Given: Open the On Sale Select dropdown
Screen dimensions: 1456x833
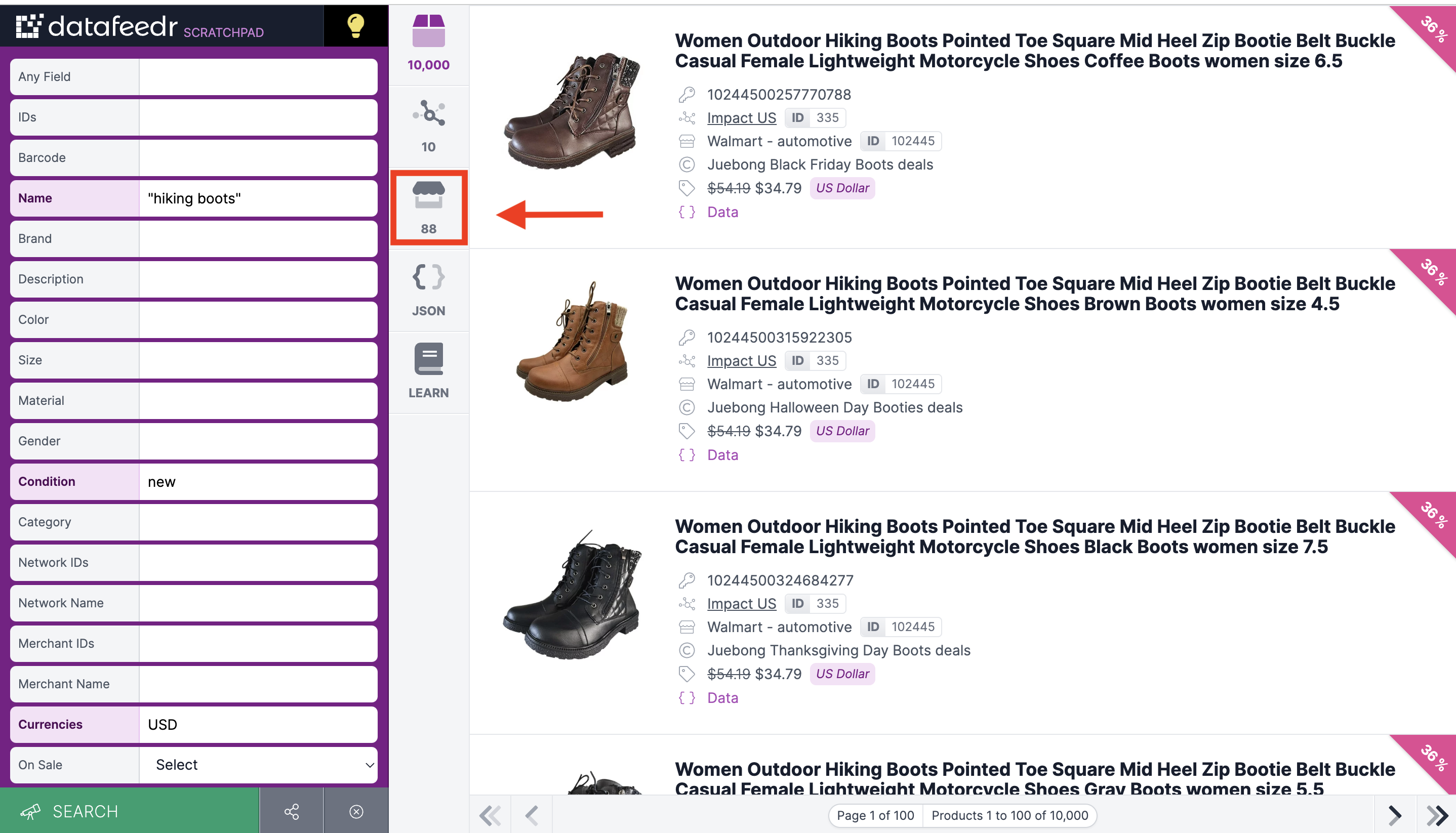Looking at the screenshot, I should [x=258, y=765].
